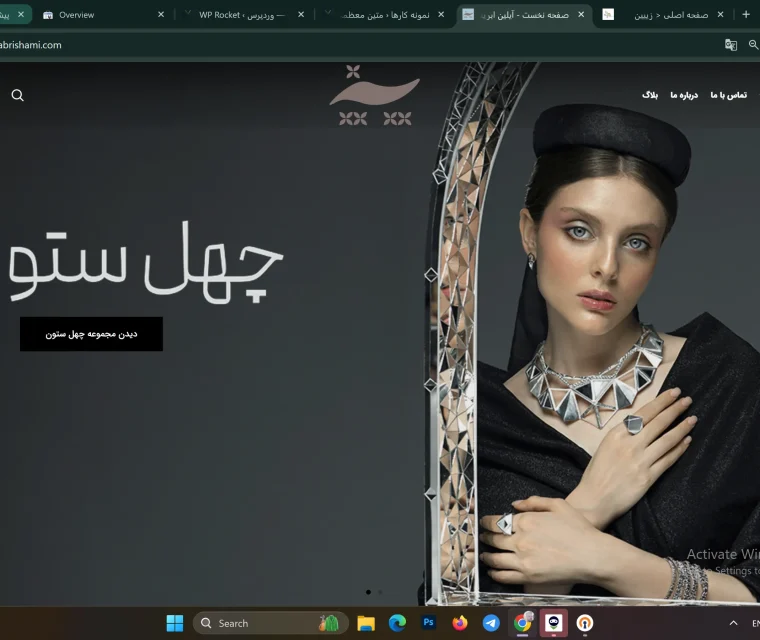Open Photoshop from the taskbar

[x=428, y=623]
